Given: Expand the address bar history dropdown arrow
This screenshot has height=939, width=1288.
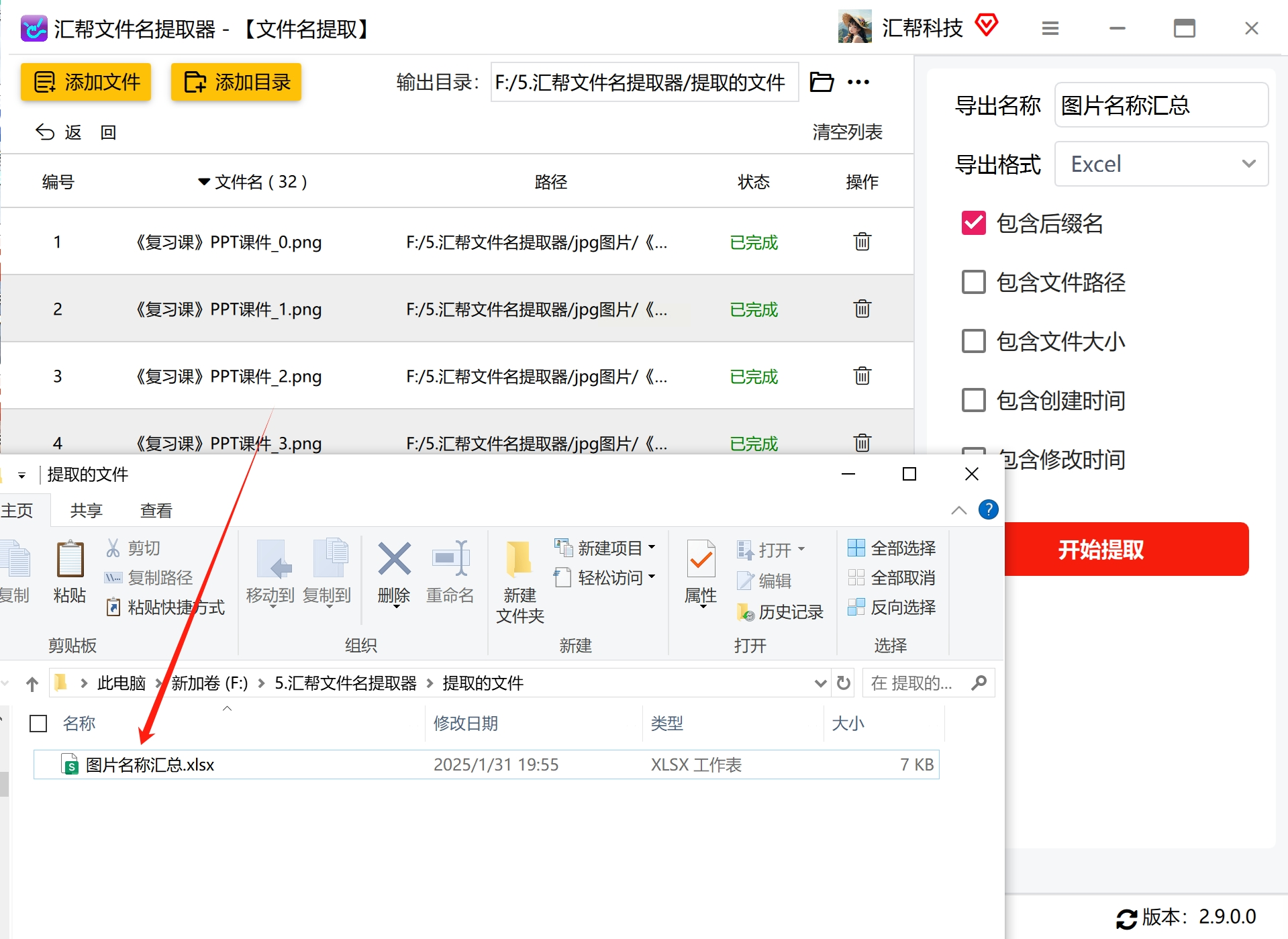Looking at the screenshot, I should [820, 683].
